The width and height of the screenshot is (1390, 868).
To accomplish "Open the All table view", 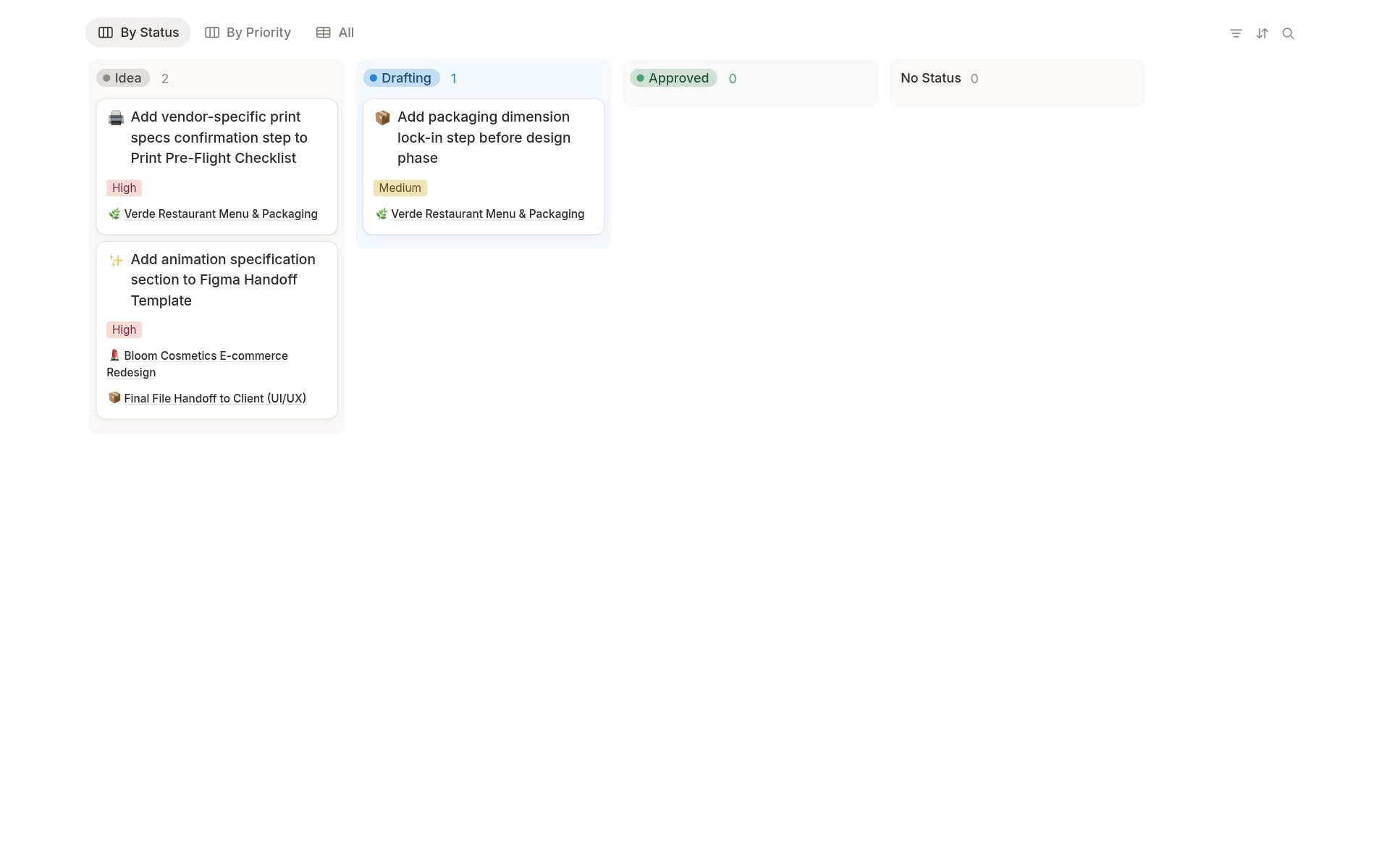I will coord(334,32).
